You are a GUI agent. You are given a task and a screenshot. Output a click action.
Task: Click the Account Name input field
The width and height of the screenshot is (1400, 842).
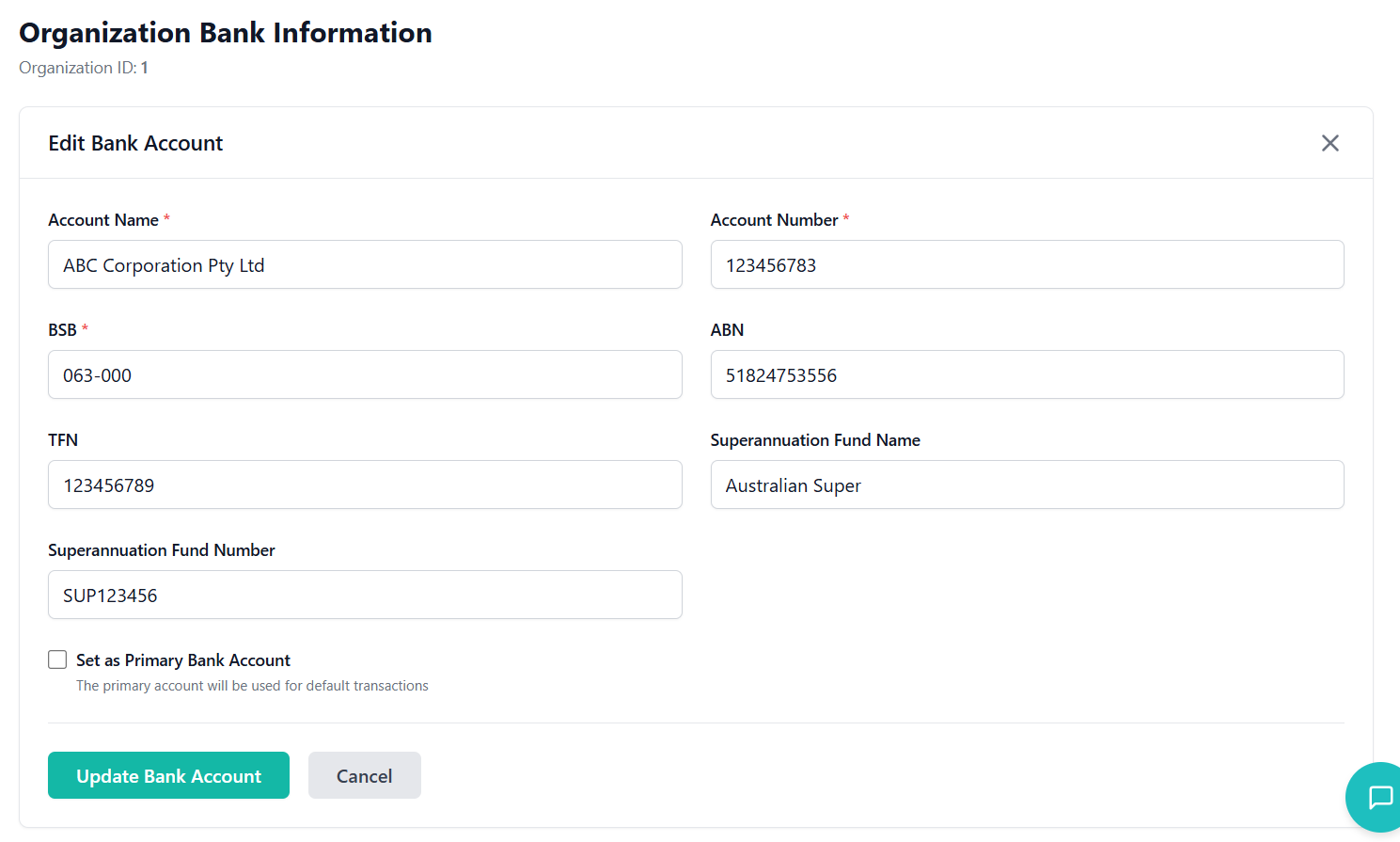pos(365,264)
